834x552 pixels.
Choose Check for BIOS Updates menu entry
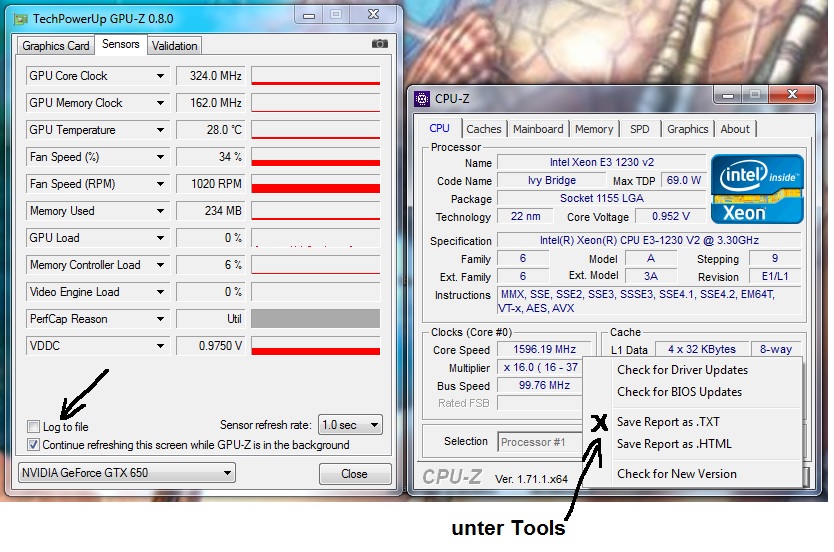pos(679,392)
